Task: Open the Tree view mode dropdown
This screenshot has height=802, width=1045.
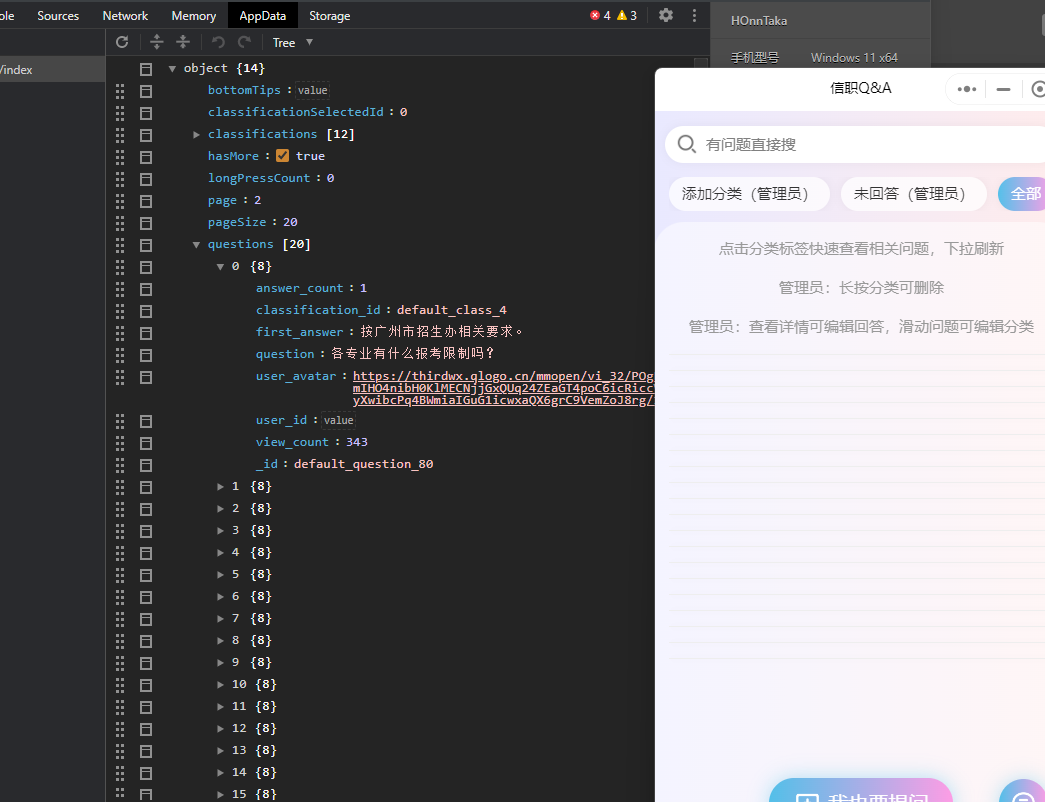Action: click(x=292, y=42)
